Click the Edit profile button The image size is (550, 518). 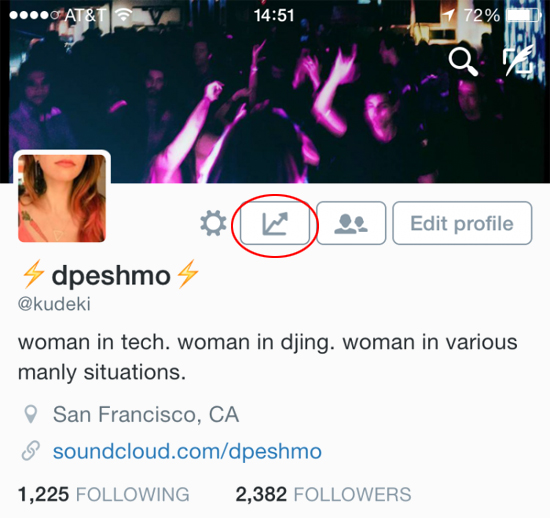[462, 223]
